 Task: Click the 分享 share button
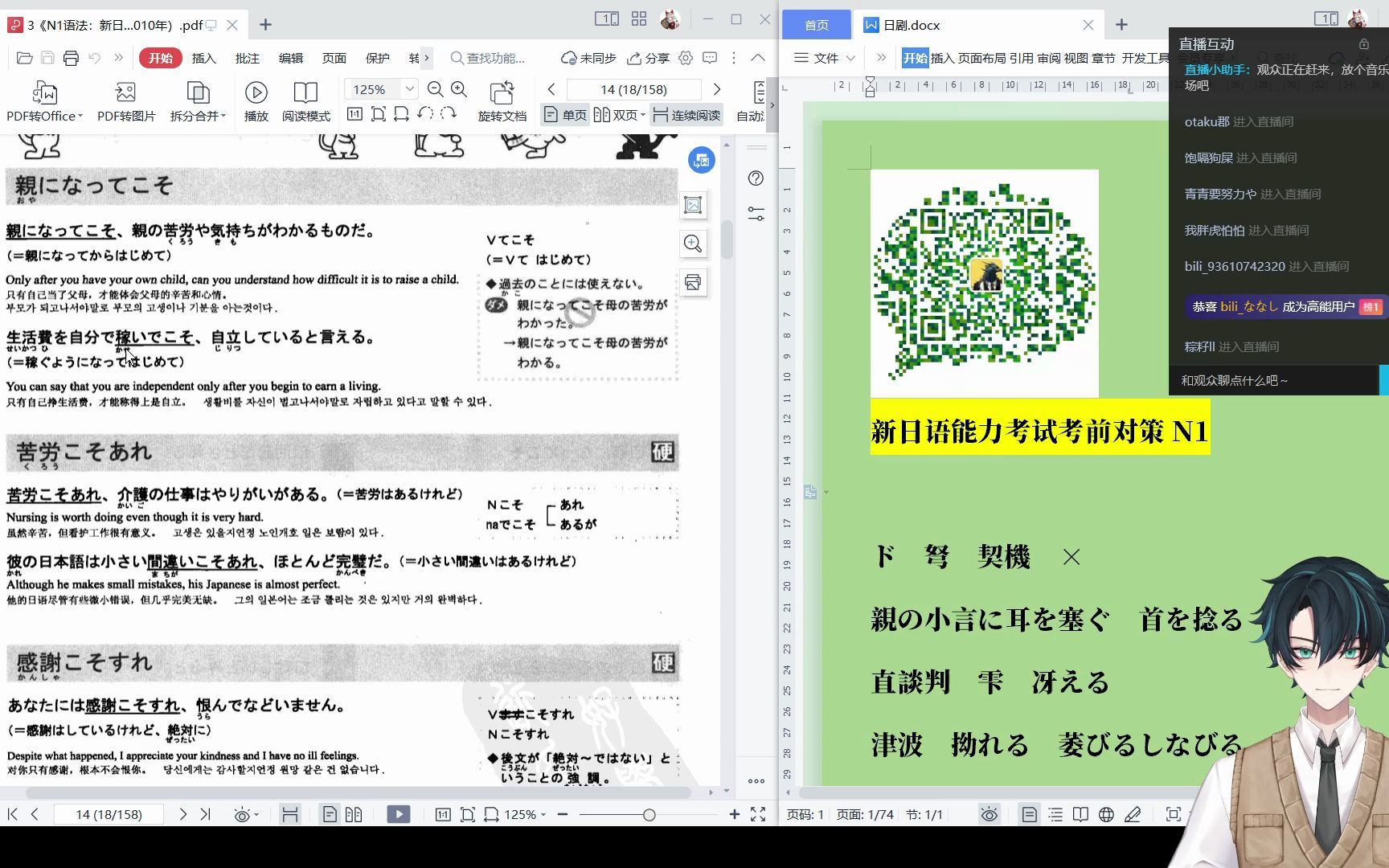648,58
